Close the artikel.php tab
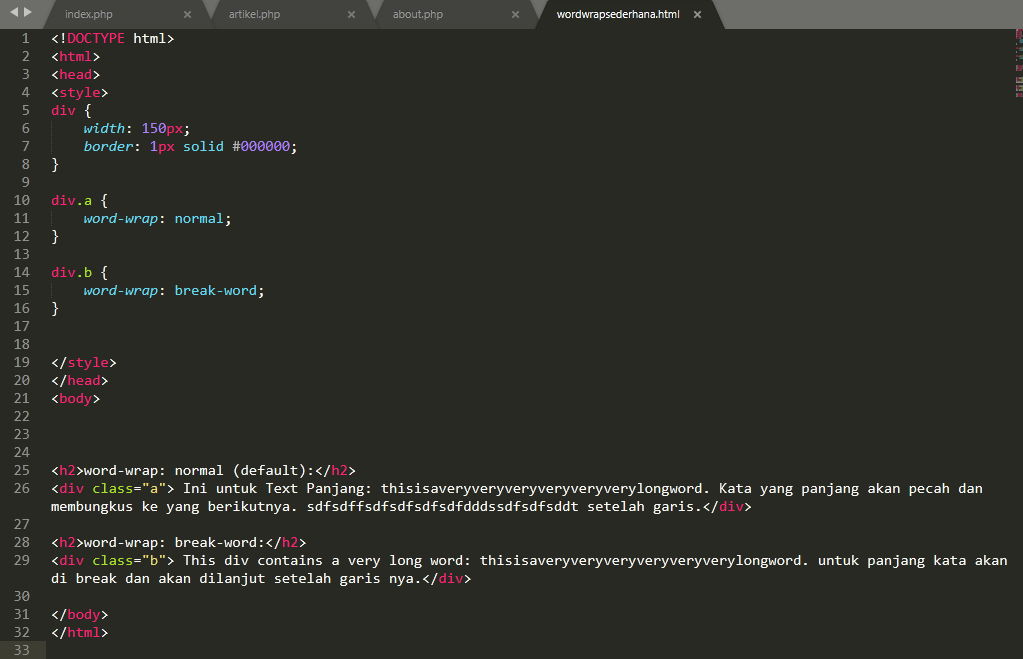The height and width of the screenshot is (659, 1023). [351, 14]
